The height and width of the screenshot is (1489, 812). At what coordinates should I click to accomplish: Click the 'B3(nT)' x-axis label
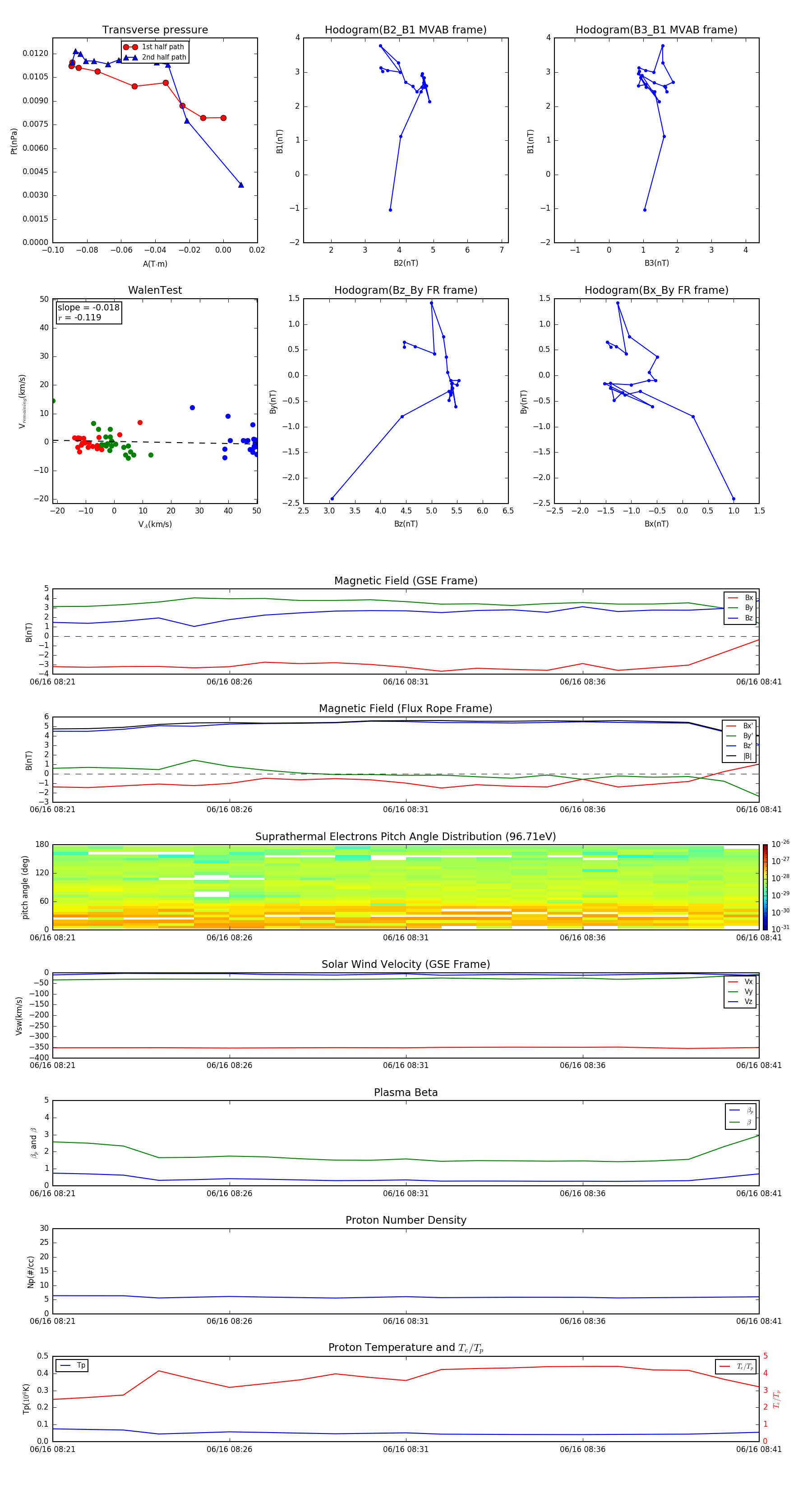coord(656,263)
